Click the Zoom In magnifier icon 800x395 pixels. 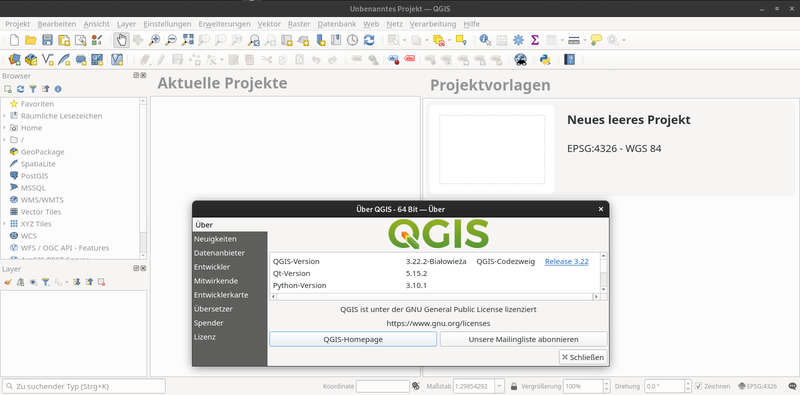coord(154,40)
